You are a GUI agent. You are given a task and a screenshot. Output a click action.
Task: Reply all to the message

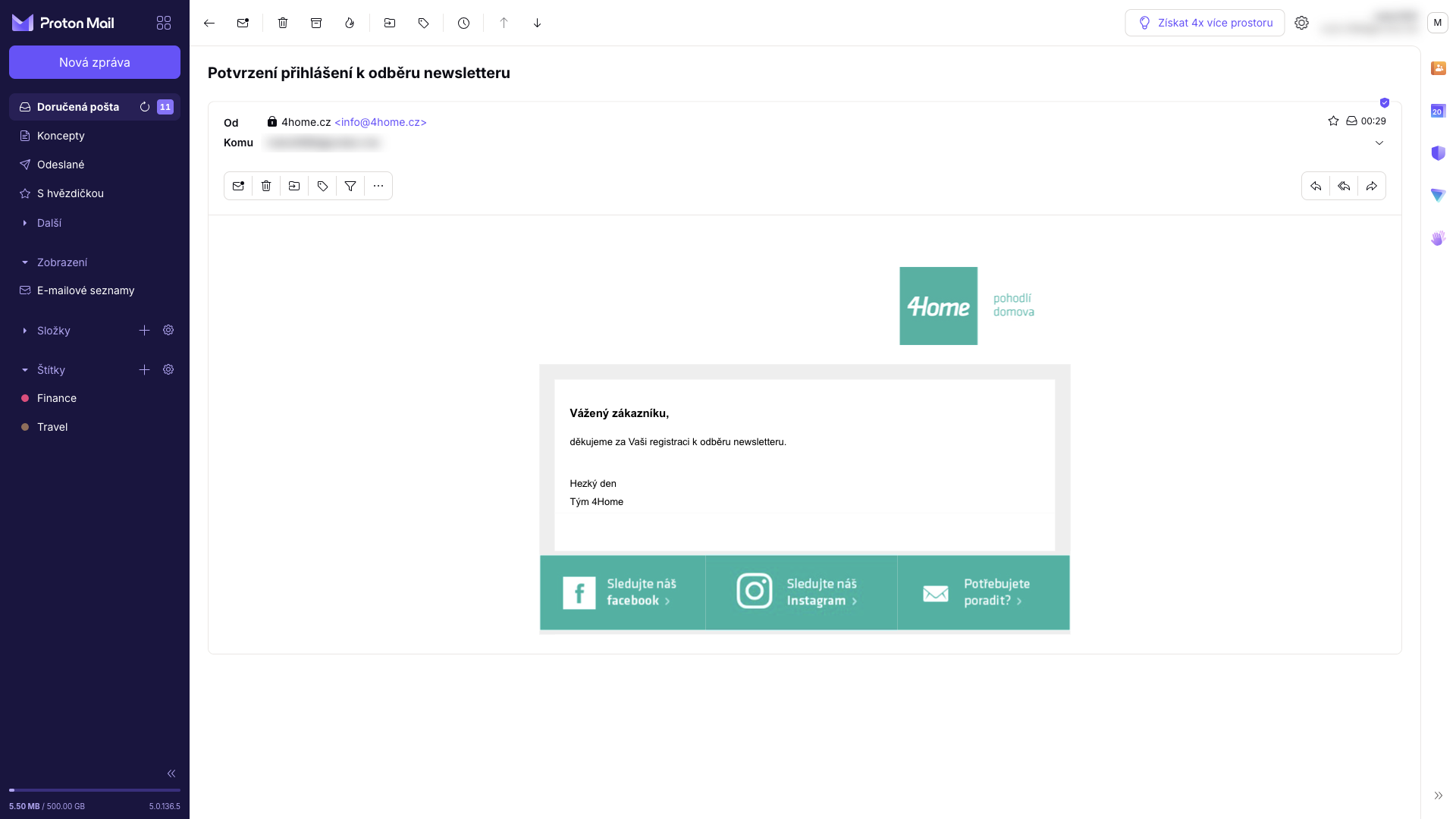1344,186
